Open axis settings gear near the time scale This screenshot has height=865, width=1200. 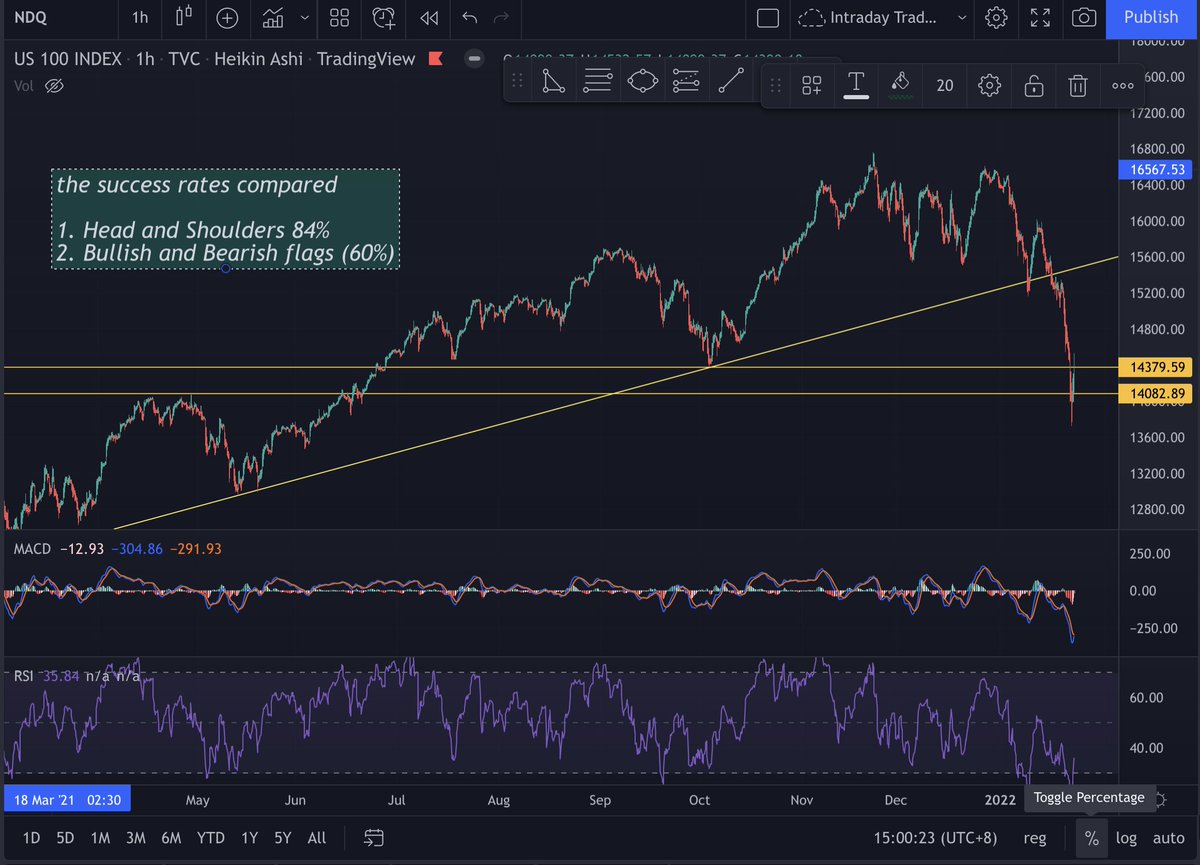tap(1159, 799)
